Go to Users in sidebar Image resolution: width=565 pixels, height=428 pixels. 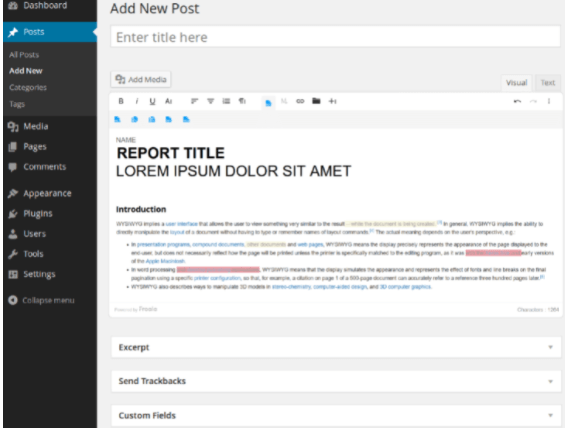35,234
